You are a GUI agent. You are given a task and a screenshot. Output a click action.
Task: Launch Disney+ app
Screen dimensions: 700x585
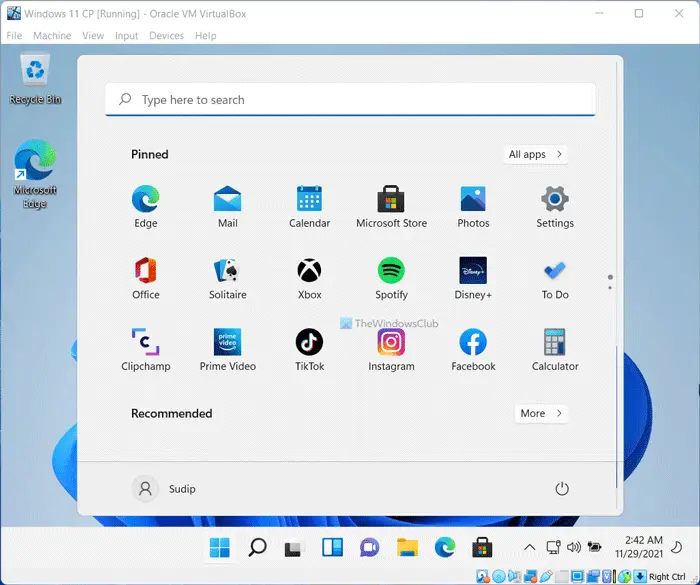(473, 278)
